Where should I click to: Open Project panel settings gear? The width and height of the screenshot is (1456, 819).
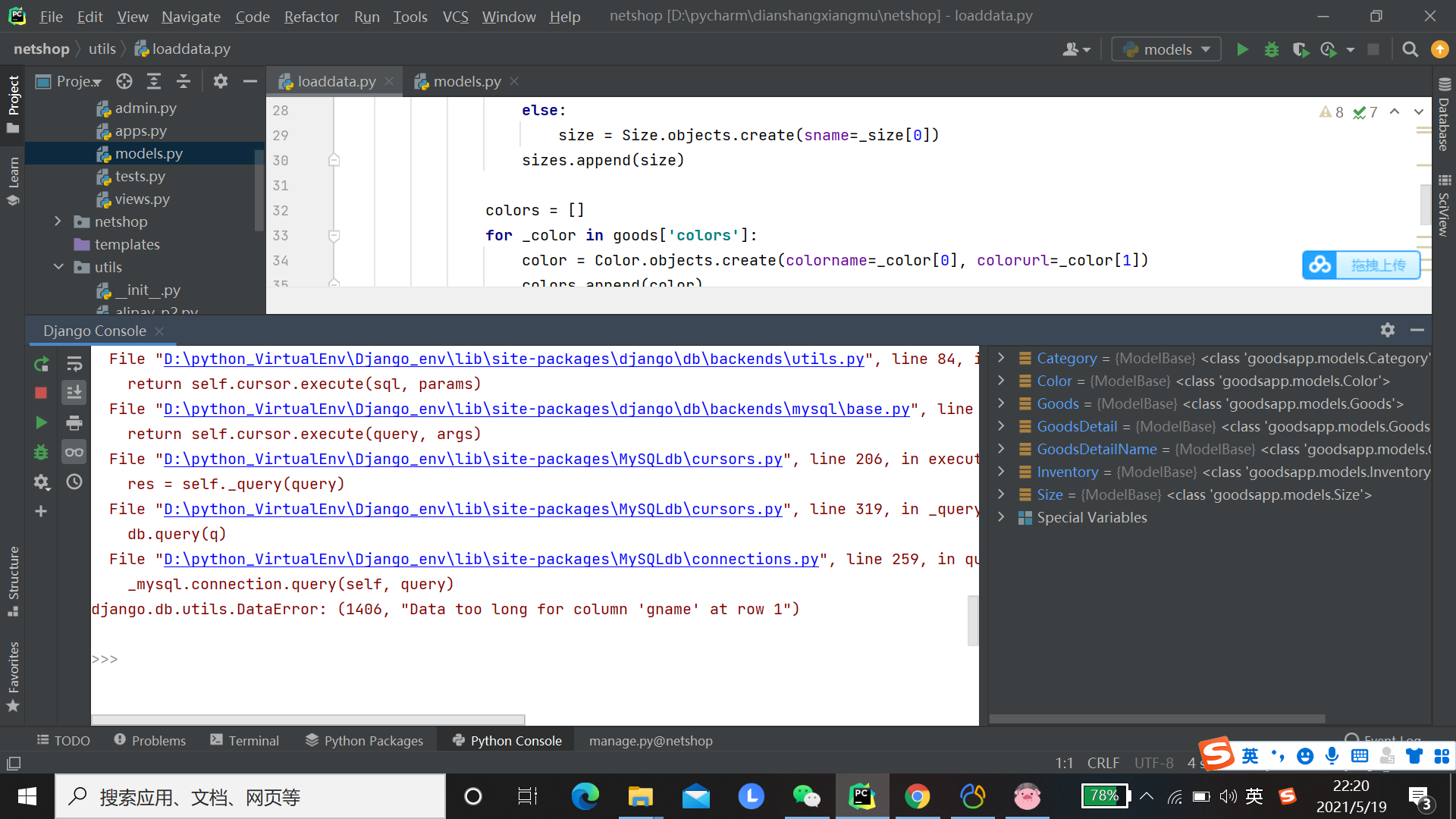point(221,81)
